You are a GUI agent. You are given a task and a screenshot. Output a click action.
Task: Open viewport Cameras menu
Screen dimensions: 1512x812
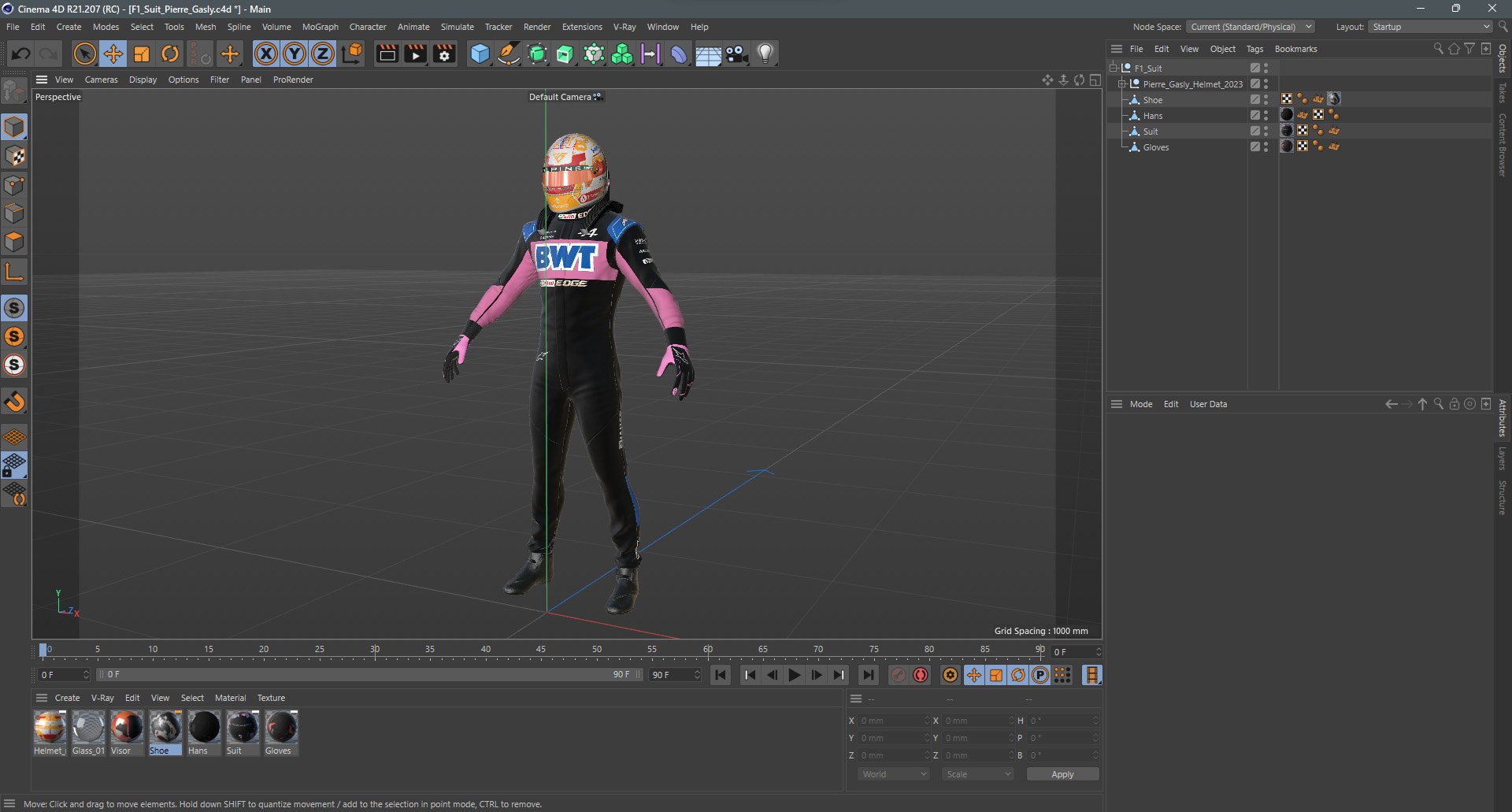(x=101, y=80)
